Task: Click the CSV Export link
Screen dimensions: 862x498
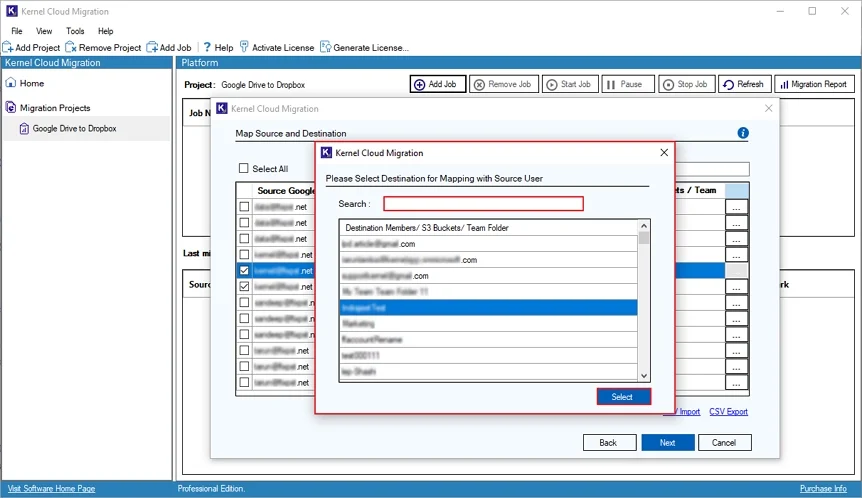Action: tap(728, 412)
